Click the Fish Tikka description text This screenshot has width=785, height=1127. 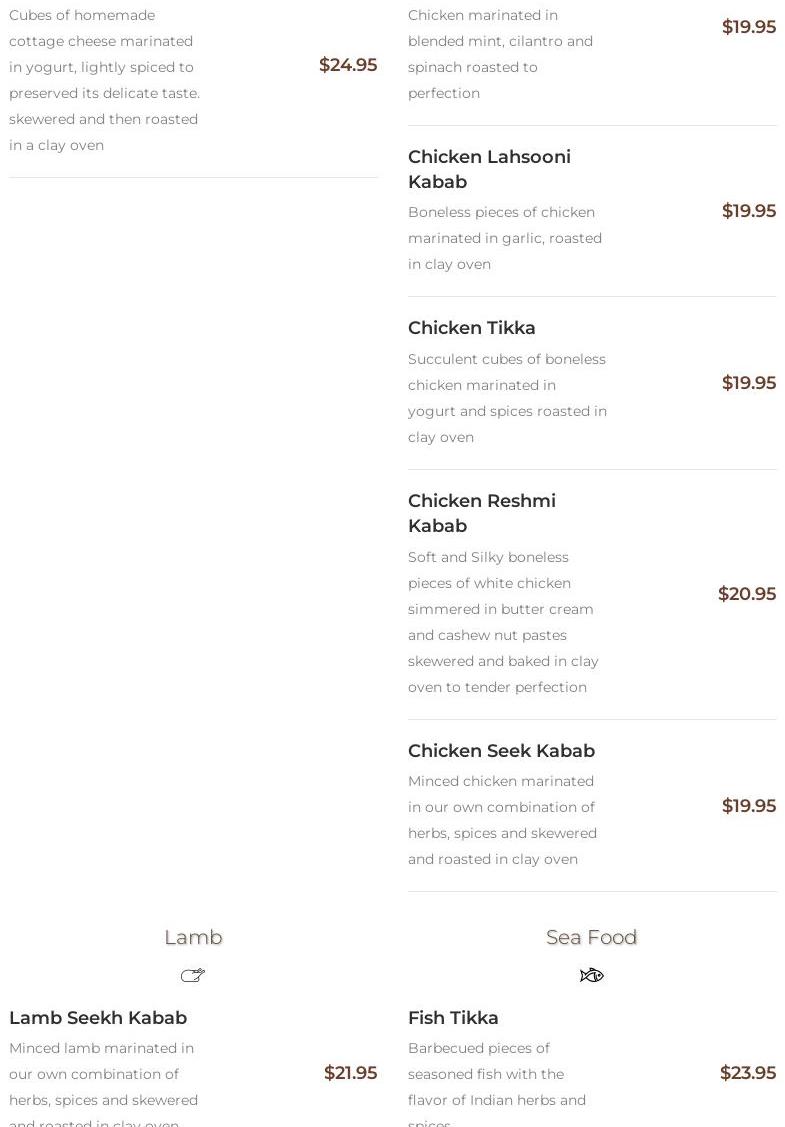click(x=497, y=1084)
